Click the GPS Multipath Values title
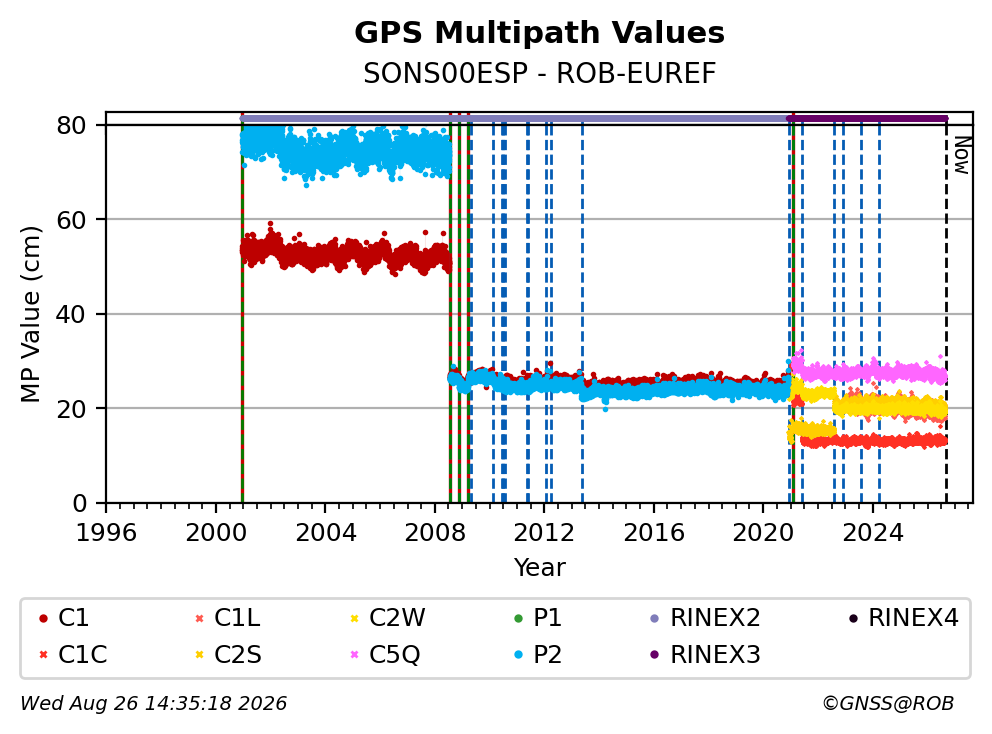The width and height of the screenshot is (992, 734). pyautogui.click(x=539, y=33)
